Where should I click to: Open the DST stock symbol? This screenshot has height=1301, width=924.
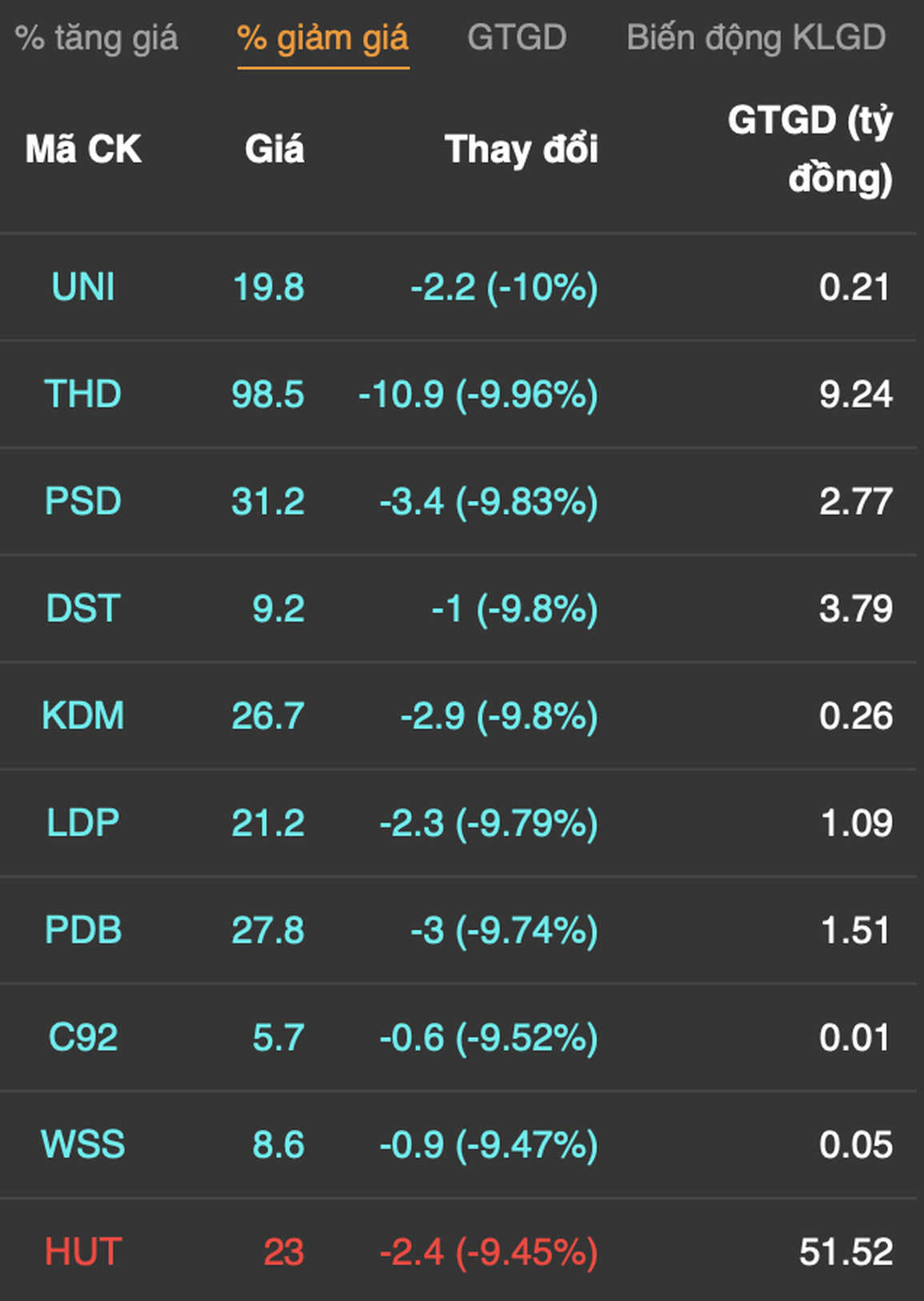click(83, 609)
